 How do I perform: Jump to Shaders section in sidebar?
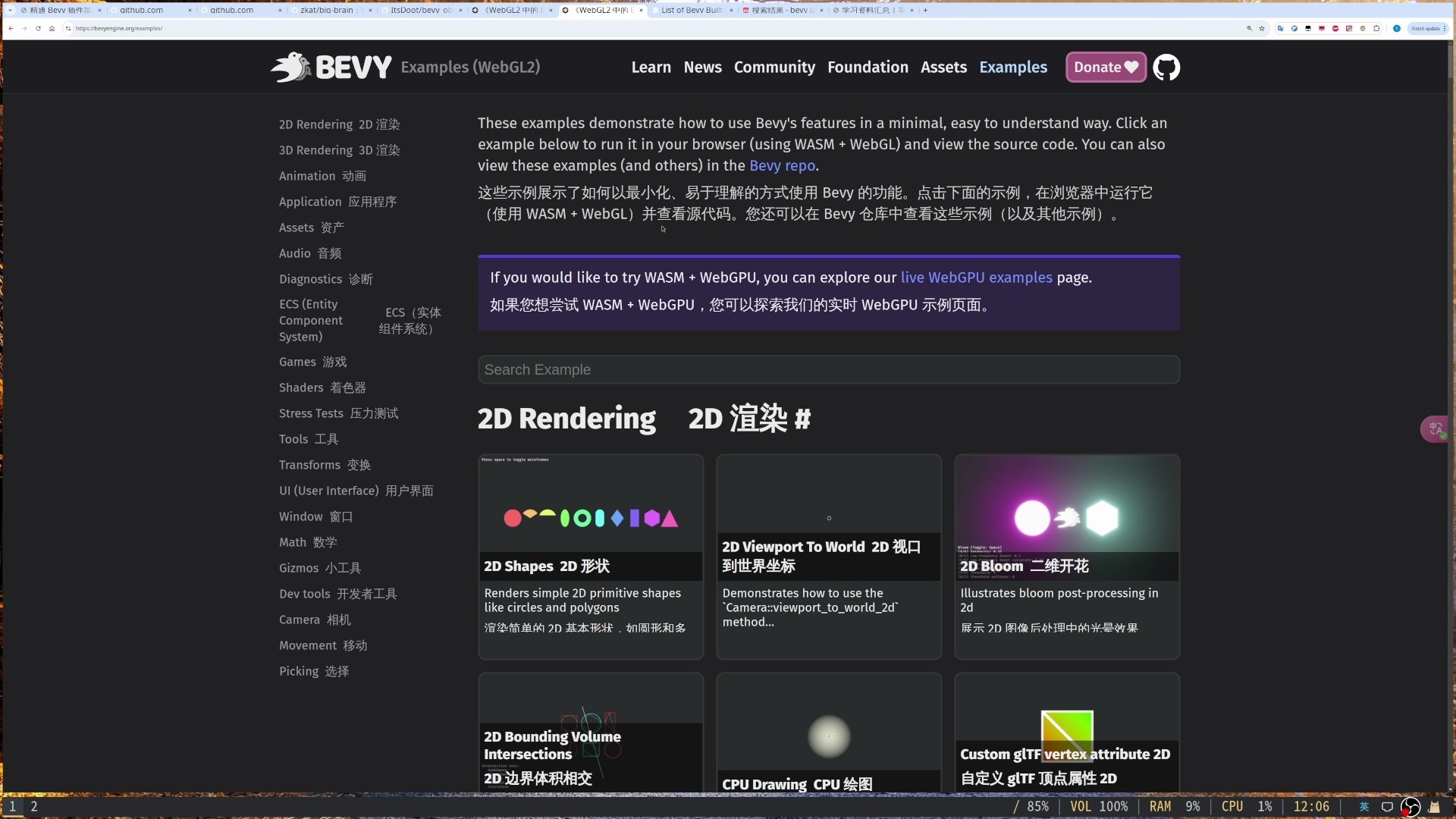(x=322, y=388)
